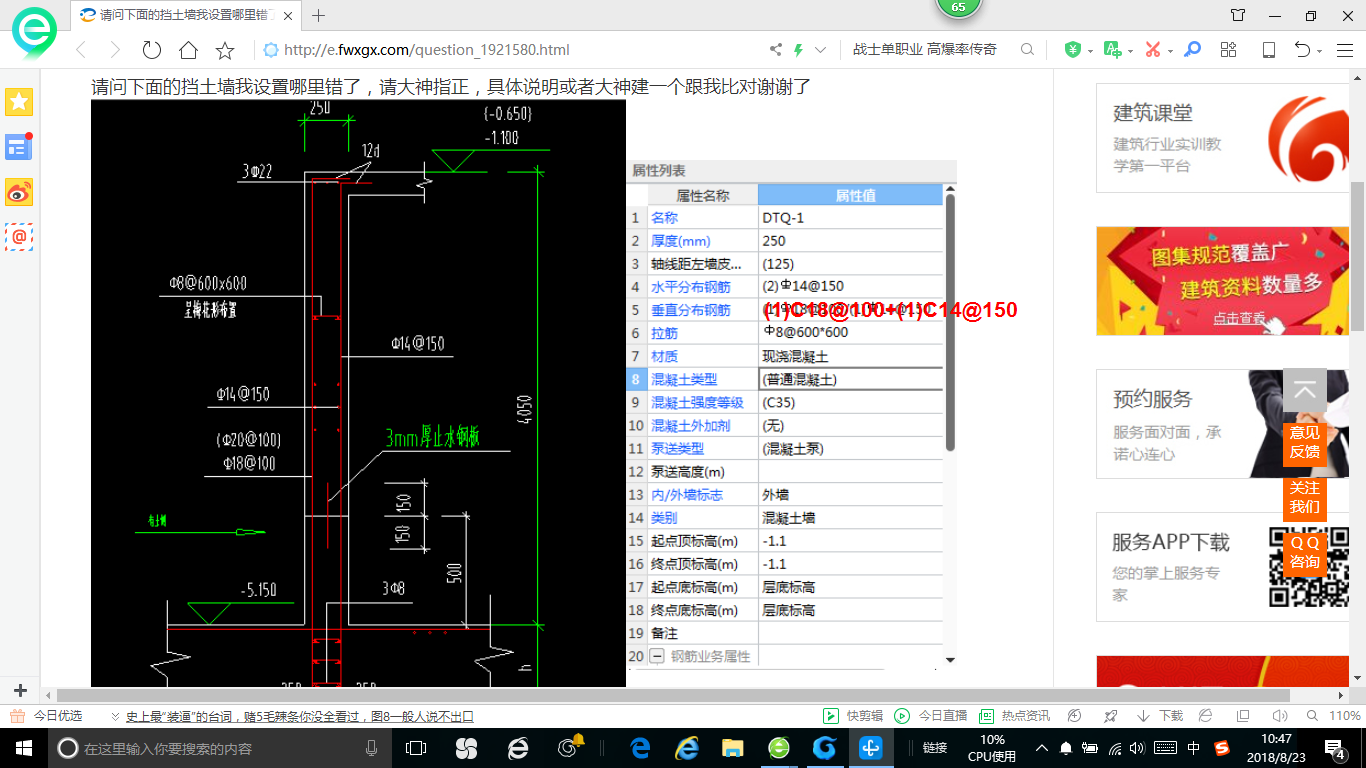Open the 图集规范覆盖广 advertisement banner
The height and width of the screenshot is (768, 1366).
tap(1222, 281)
